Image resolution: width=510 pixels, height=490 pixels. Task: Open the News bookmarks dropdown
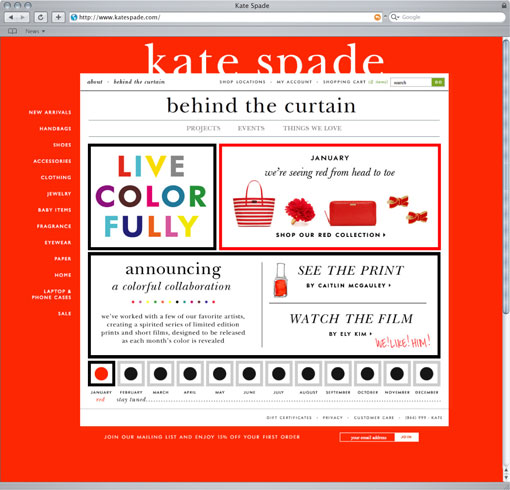pos(35,31)
